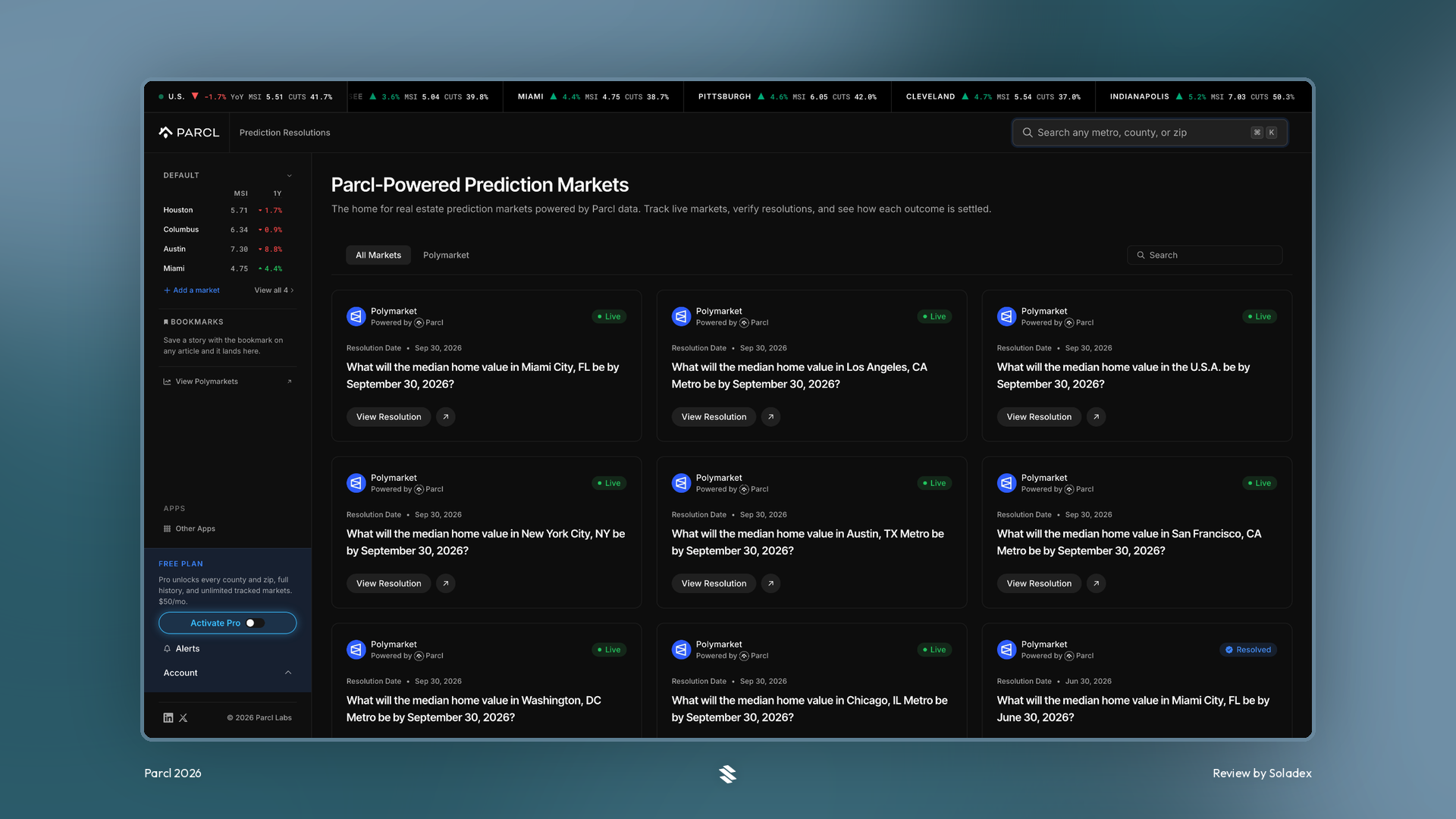Click Add a market link
Image resolution: width=1456 pixels, height=819 pixels.
(192, 290)
